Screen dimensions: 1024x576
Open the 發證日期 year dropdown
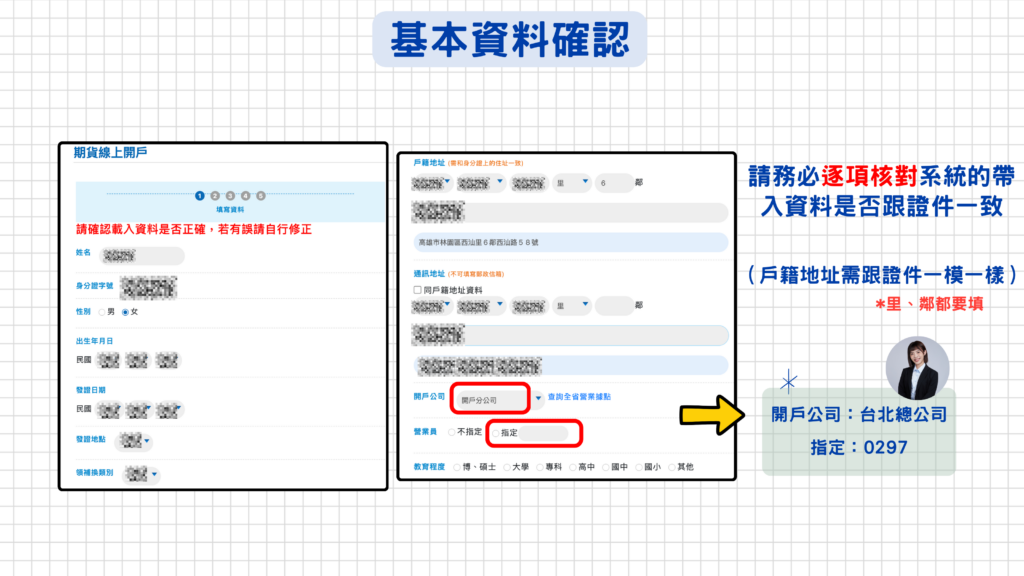(108, 410)
